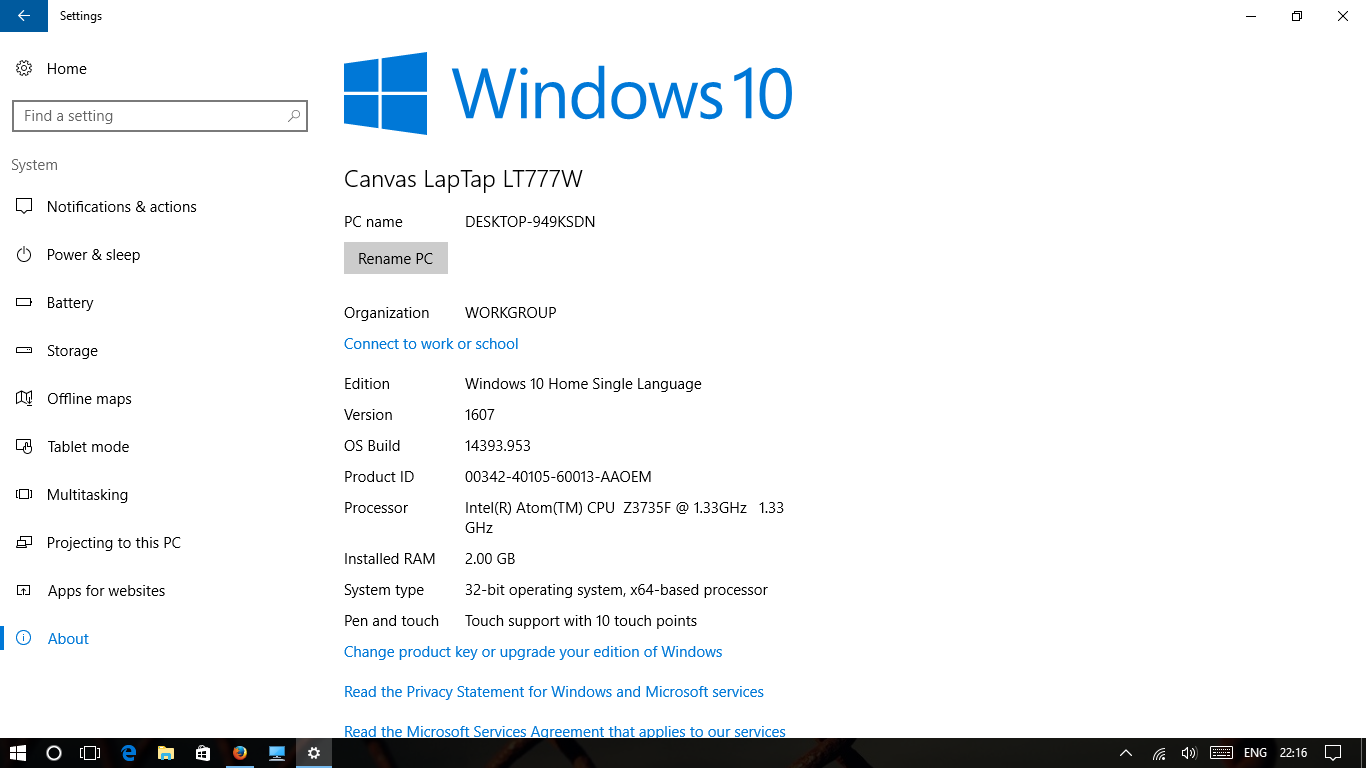Open the touch keyboard tray icon
This screenshot has height=768, width=1366.
pyautogui.click(x=1221, y=753)
